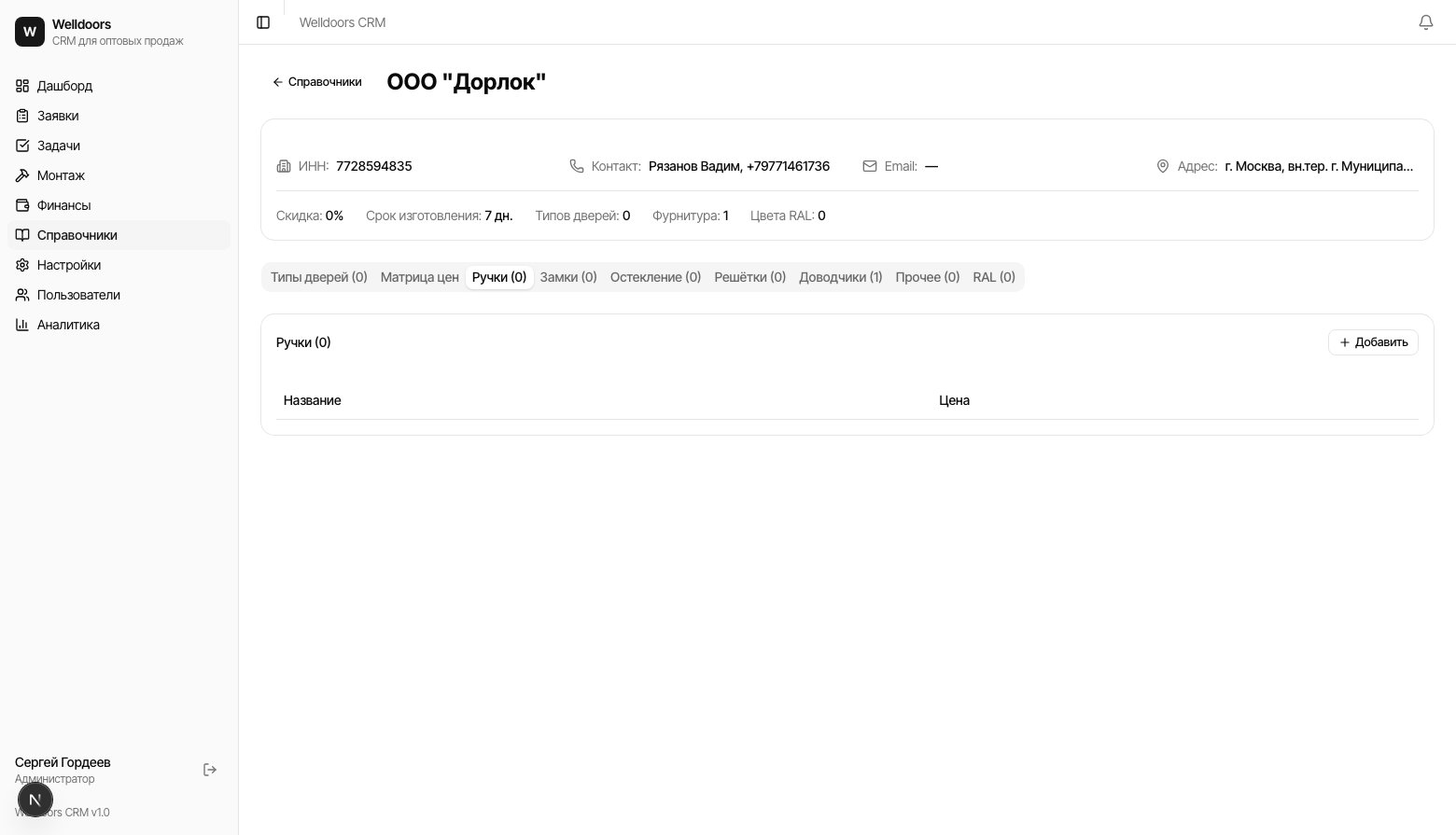
Task: Click Срок изготовления: 7 дн.
Action: click(x=440, y=216)
